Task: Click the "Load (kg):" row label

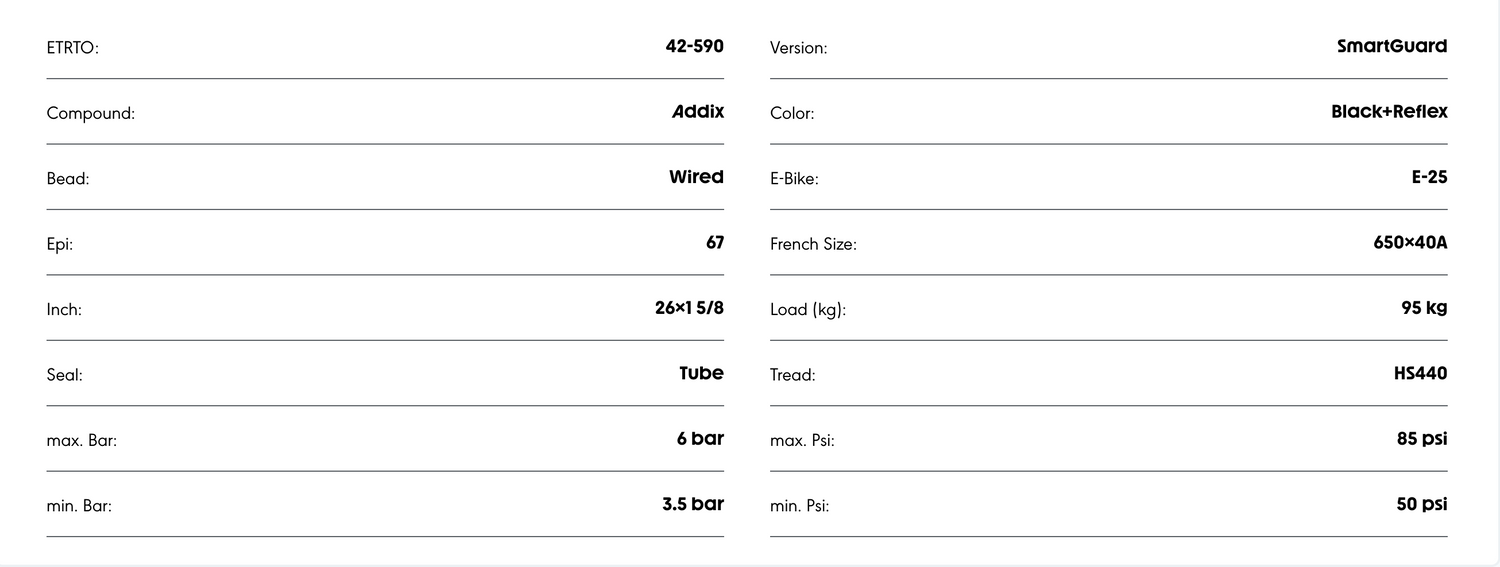Action: pyautogui.click(x=808, y=310)
